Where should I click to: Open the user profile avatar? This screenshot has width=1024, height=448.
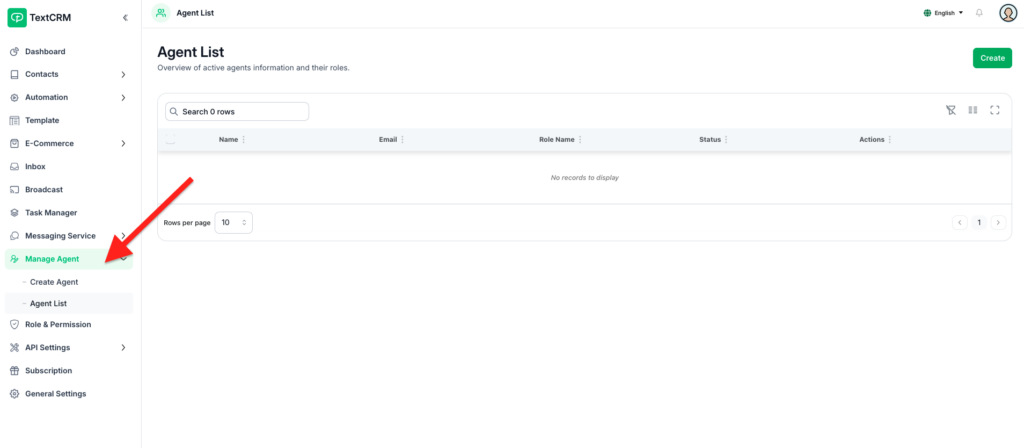click(x=1007, y=13)
